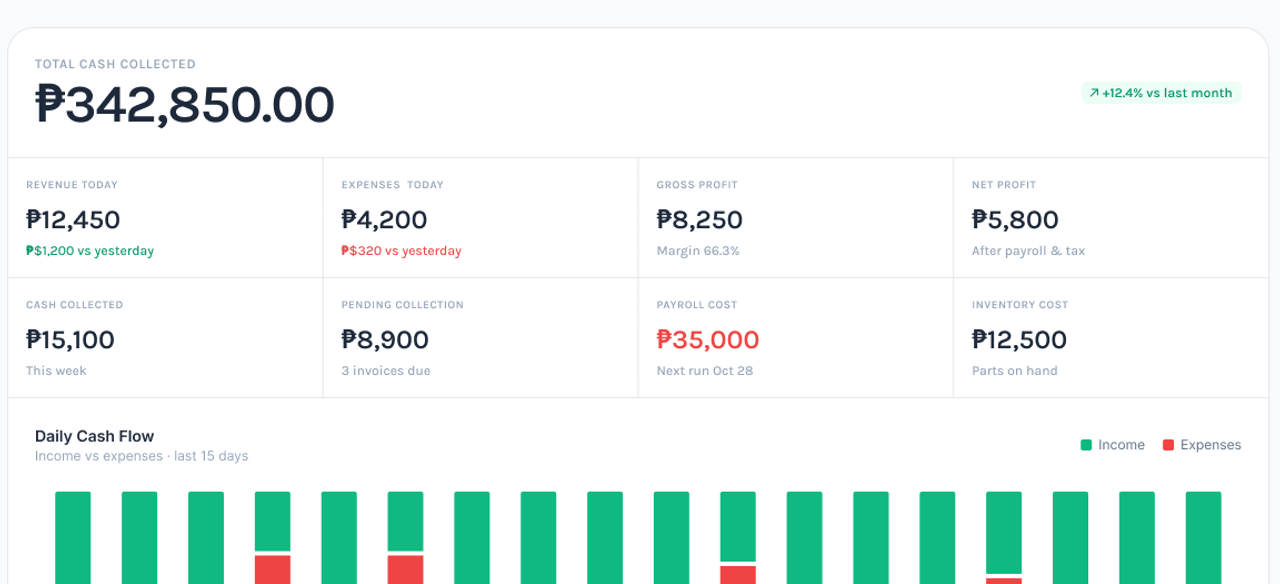This screenshot has width=1280, height=584.
Task: Click the red ₱35,000 payroll value
Action: 708,340
